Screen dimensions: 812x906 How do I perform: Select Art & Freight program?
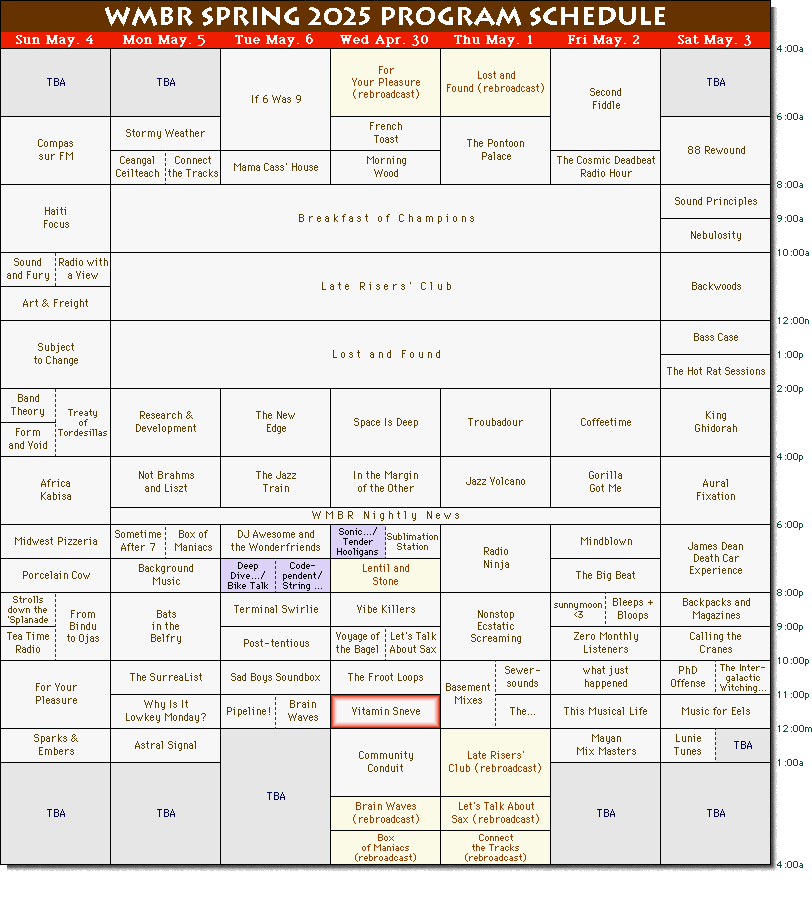coord(55,303)
